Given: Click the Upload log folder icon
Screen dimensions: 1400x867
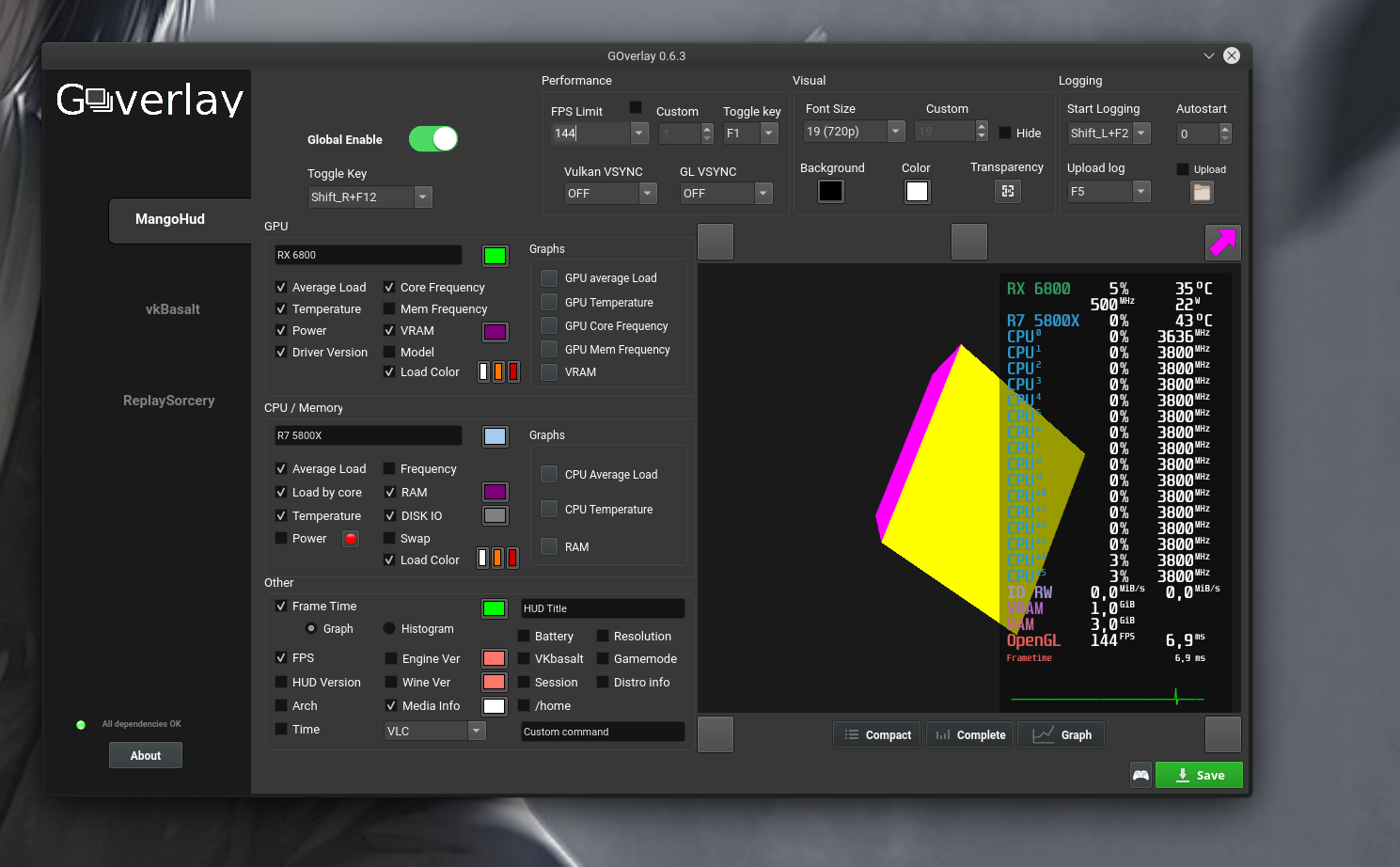Looking at the screenshot, I should pyautogui.click(x=1202, y=192).
